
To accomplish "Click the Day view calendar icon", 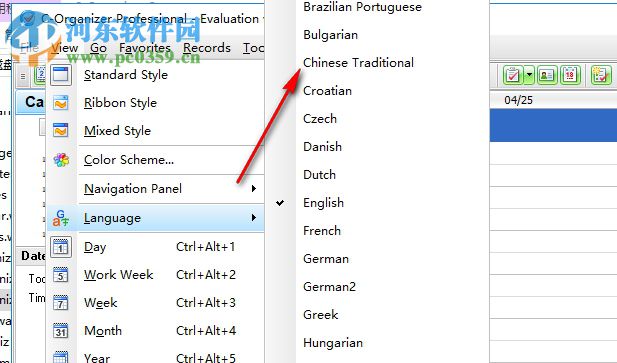I will point(61,247).
